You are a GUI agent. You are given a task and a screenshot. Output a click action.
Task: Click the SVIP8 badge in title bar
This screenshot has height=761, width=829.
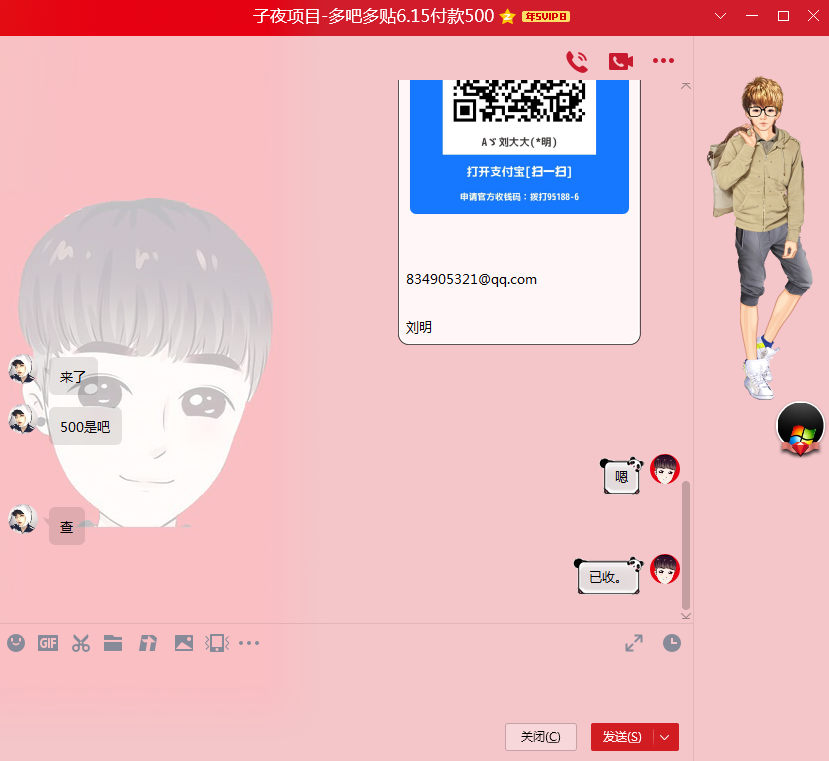pos(546,16)
